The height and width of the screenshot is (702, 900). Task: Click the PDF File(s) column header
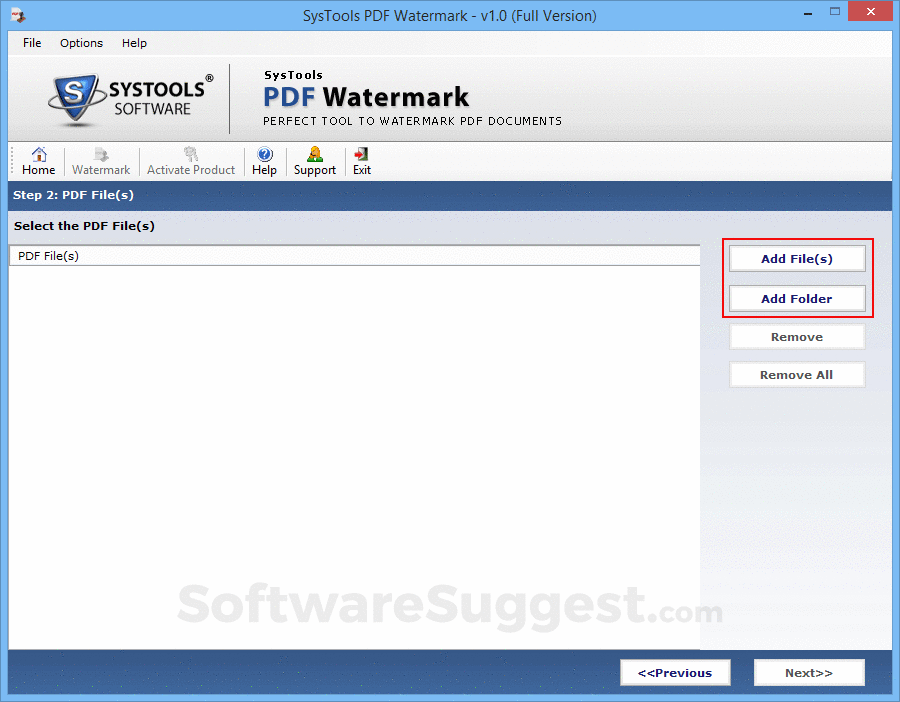point(354,256)
